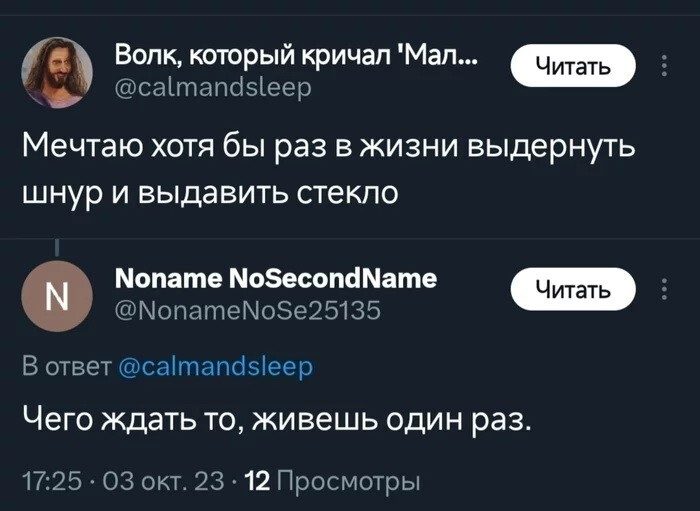The width and height of the screenshot is (700, 511).
Task: Open the three-dot menu on the first tweet
Action: click(665, 66)
